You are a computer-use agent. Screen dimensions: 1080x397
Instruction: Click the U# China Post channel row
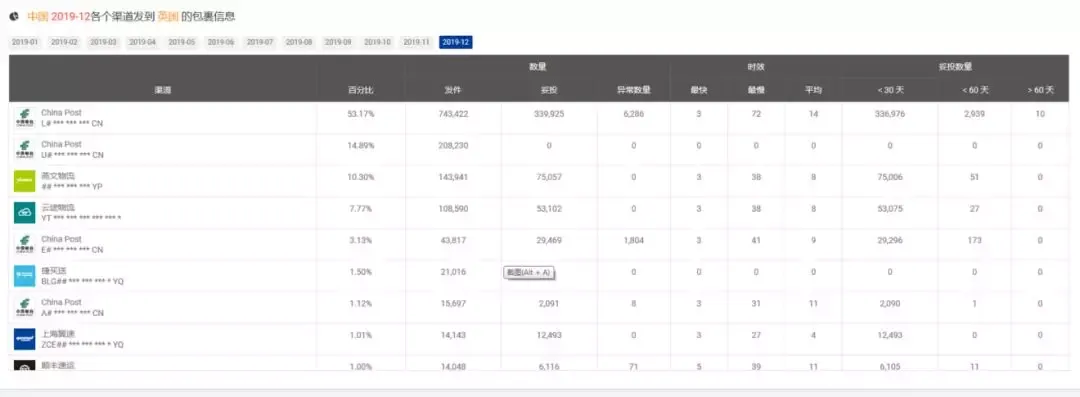coord(540,150)
